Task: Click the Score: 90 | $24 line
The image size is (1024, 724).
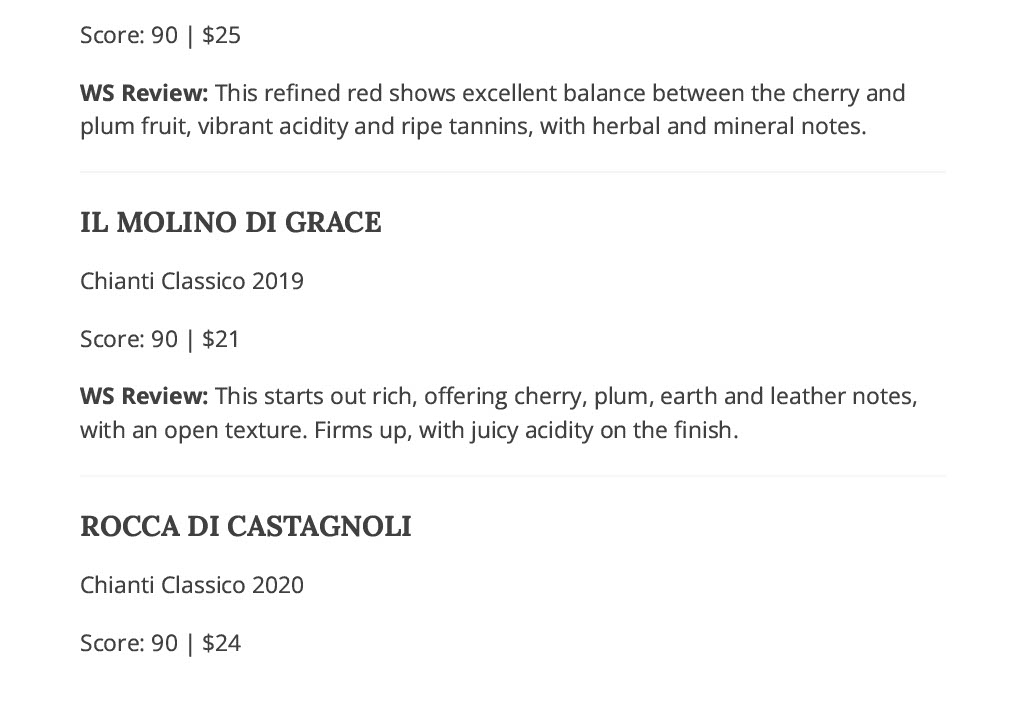Action: [161, 643]
